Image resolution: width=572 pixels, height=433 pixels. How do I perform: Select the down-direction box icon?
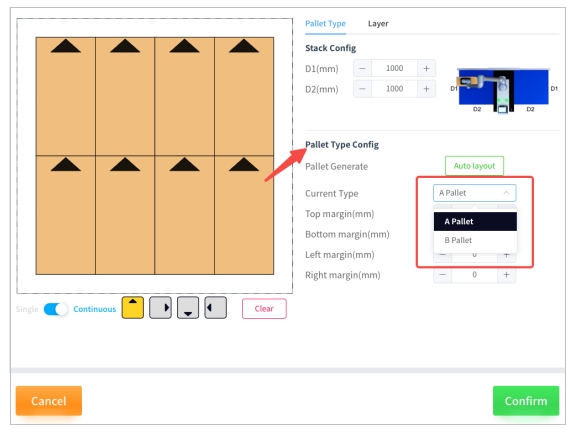point(188,308)
